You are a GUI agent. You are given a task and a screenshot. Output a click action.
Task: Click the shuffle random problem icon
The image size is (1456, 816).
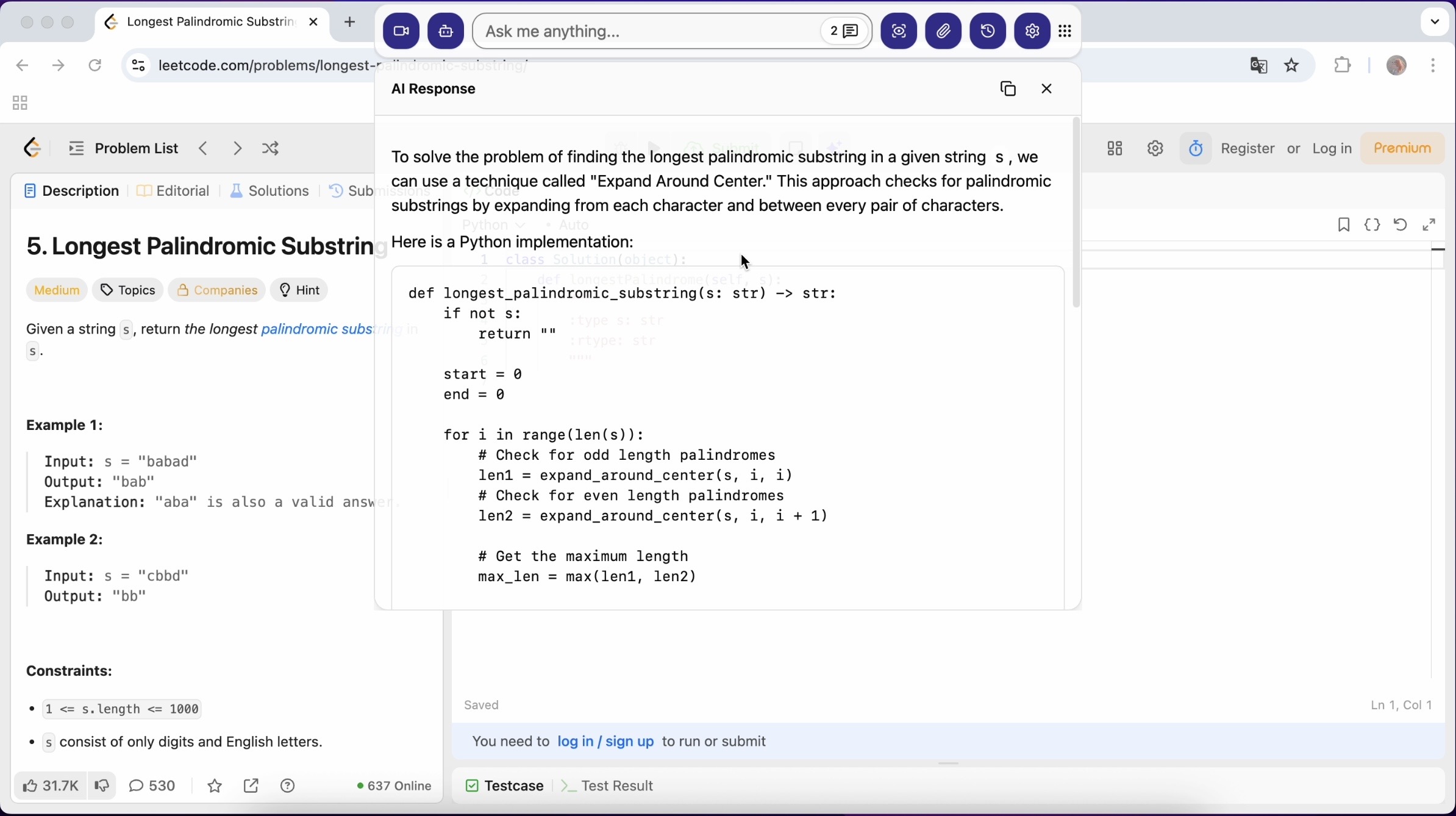click(271, 149)
